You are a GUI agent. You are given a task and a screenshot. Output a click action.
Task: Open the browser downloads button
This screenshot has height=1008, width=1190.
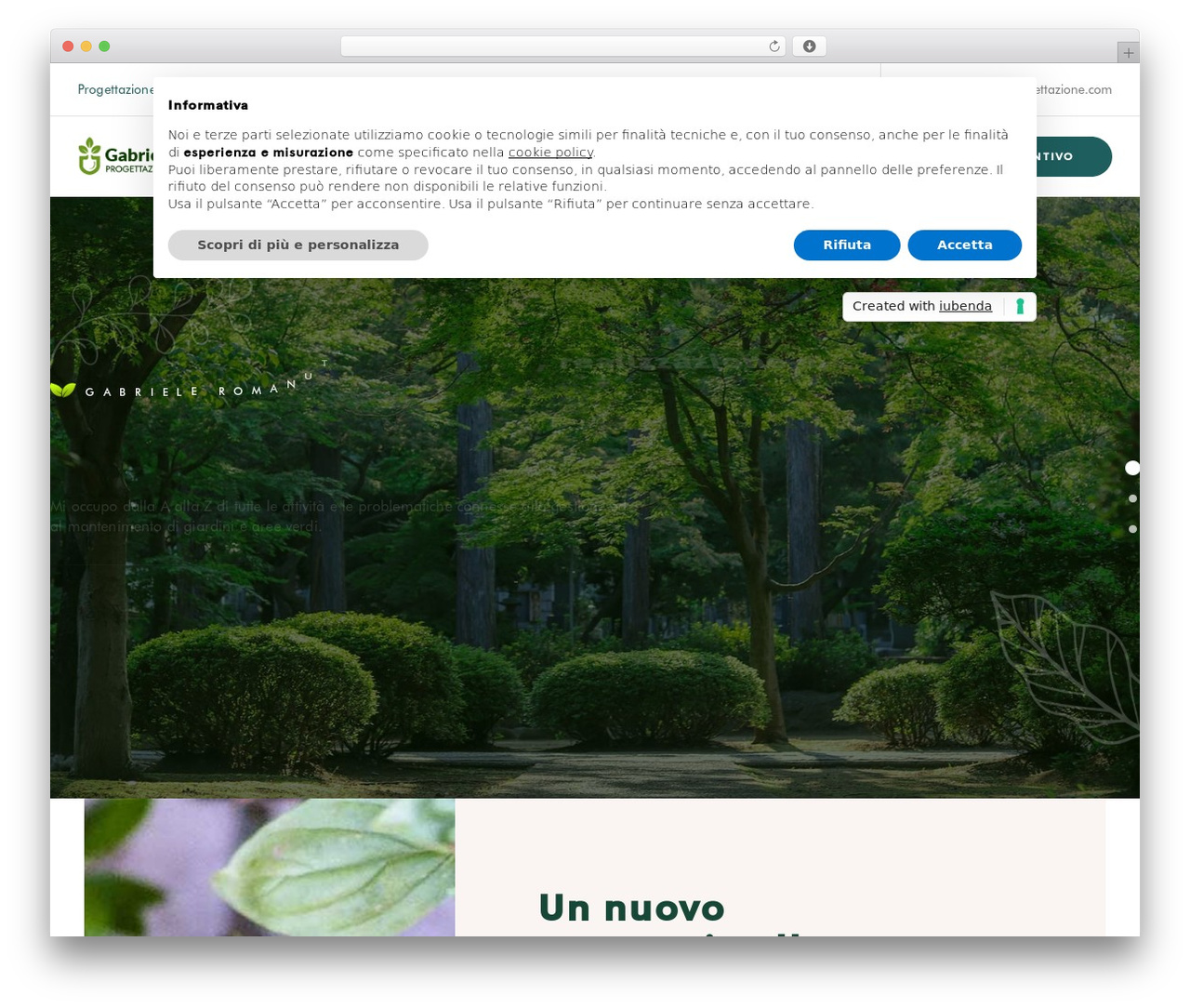pyautogui.click(x=809, y=46)
